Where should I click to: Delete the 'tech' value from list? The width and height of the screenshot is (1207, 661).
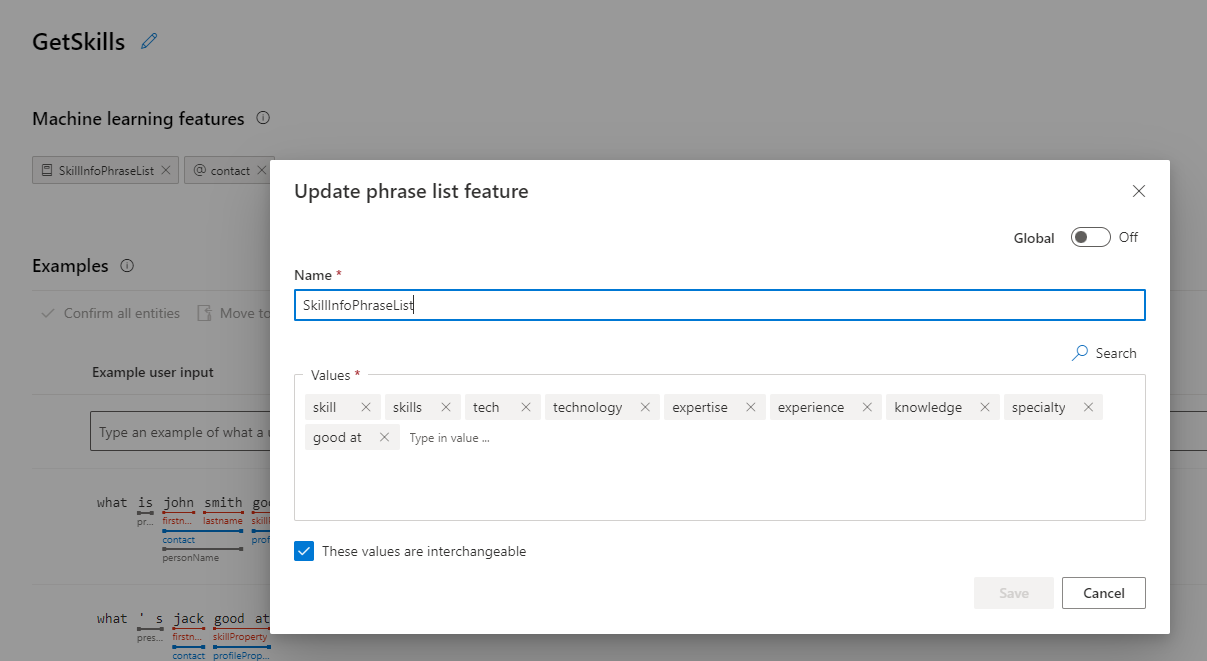point(526,407)
